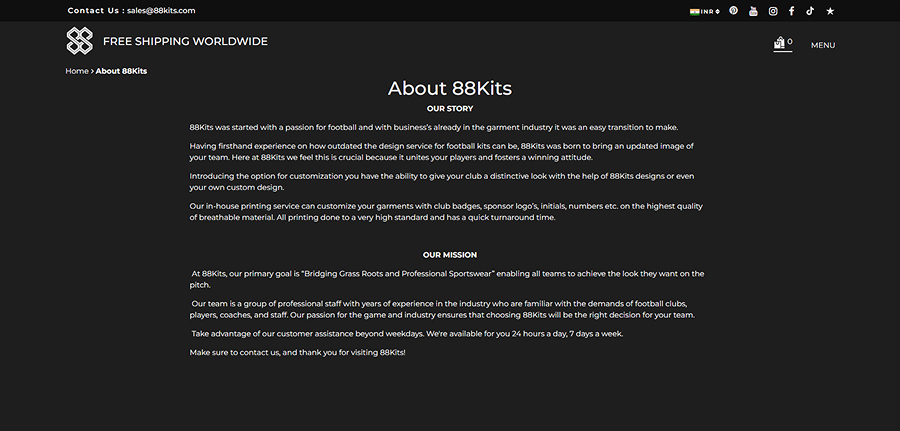The image size is (900, 431).
Task: Open the MENU navigation
Action: click(x=823, y=45)
